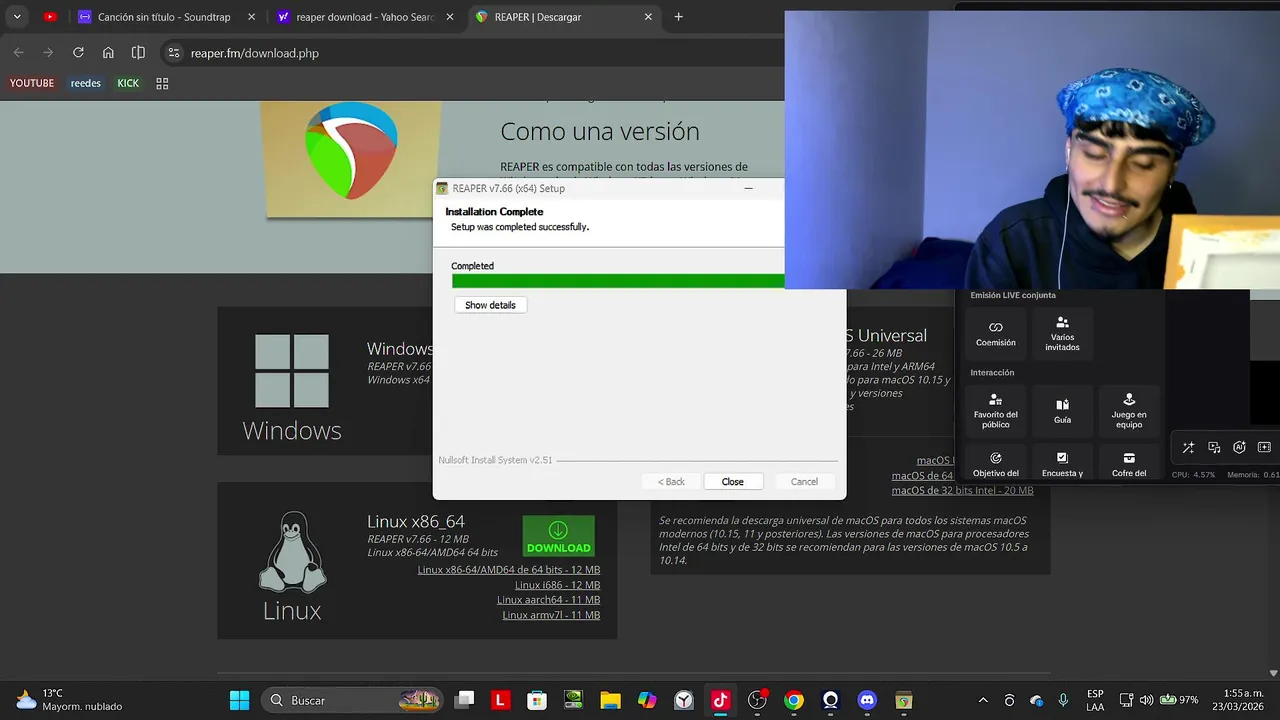Screen dimensions: 1280x720
Task: Click the installer's green progress bar
Action: coord(618,281)
